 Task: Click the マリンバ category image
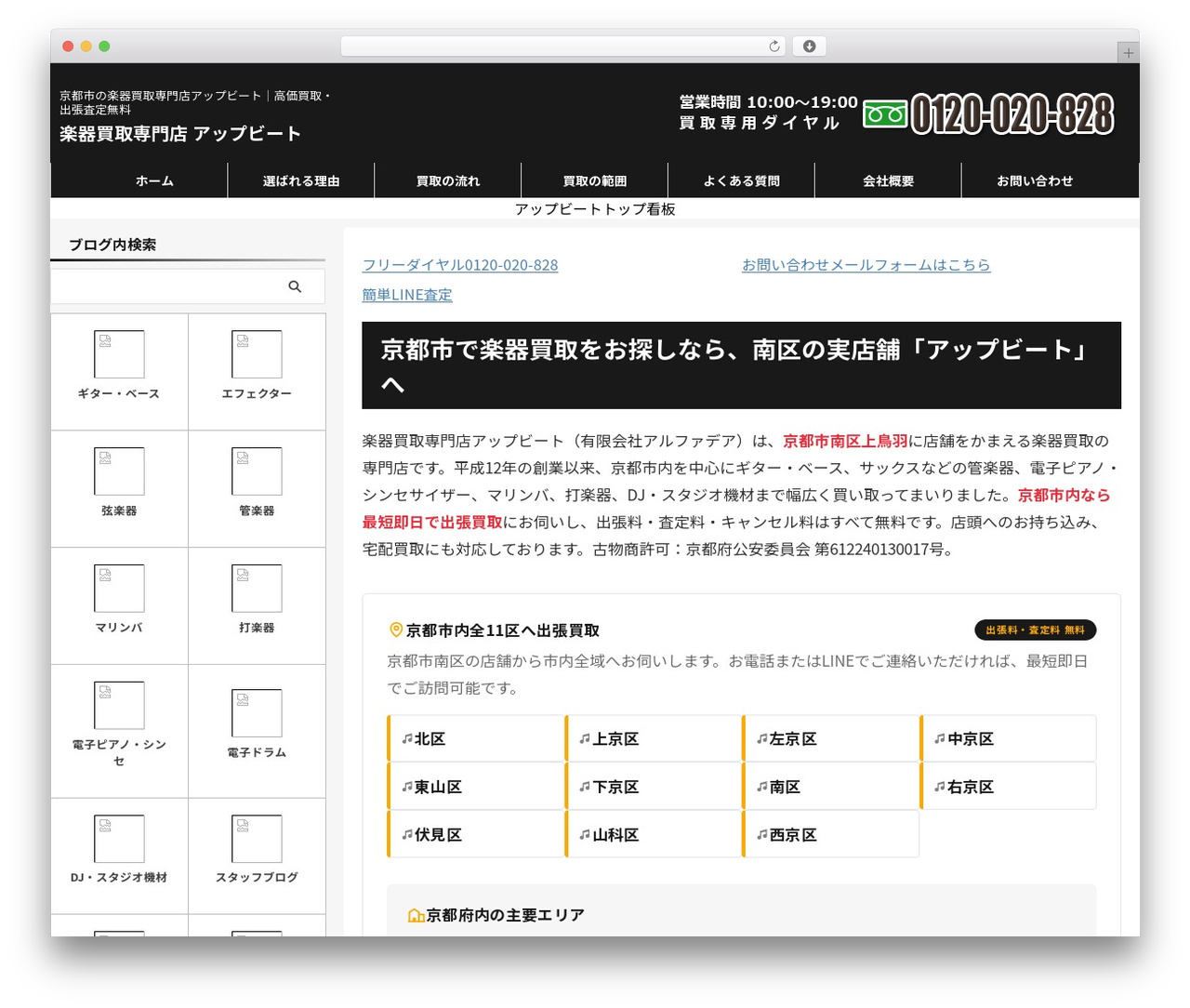[x=119, y=589]
